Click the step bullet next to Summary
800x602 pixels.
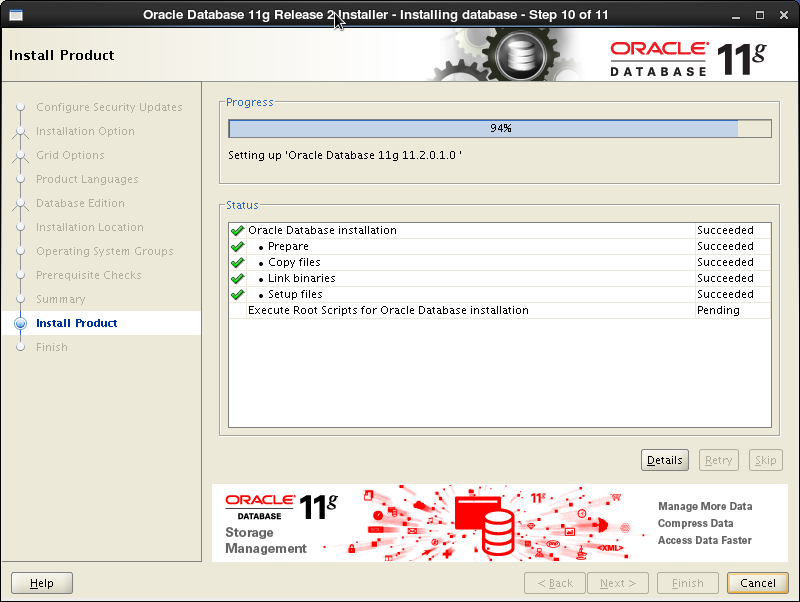[x=20, y=299]
